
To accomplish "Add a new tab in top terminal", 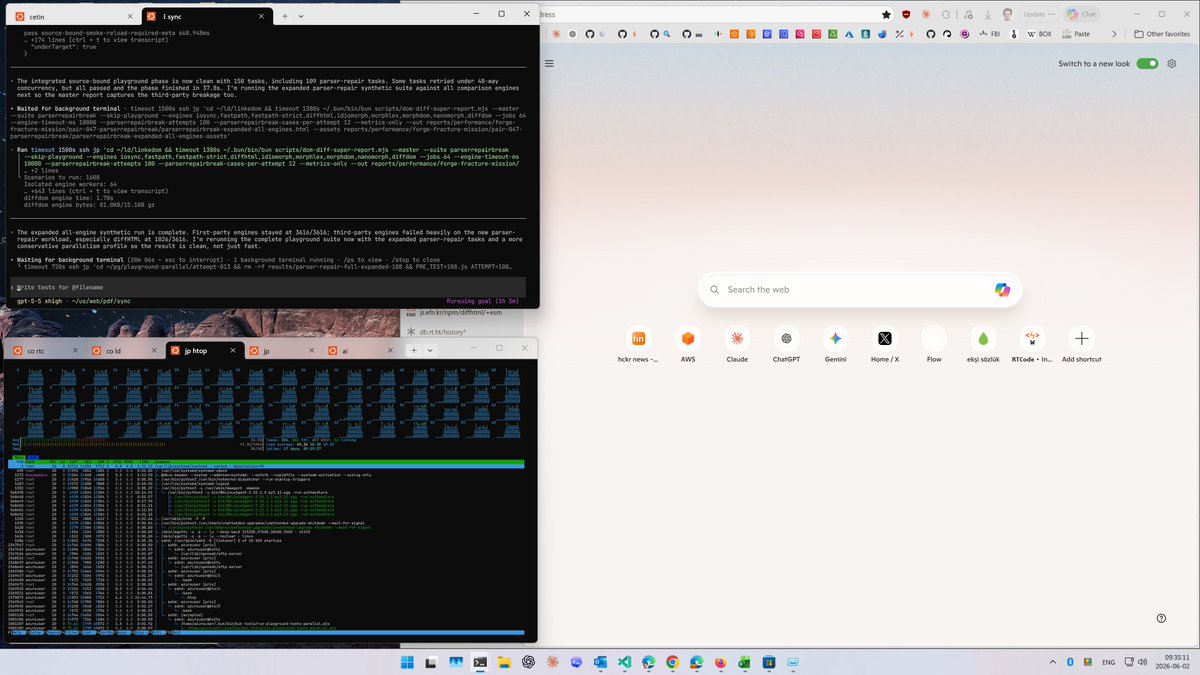I will click(x=285, y=16).
